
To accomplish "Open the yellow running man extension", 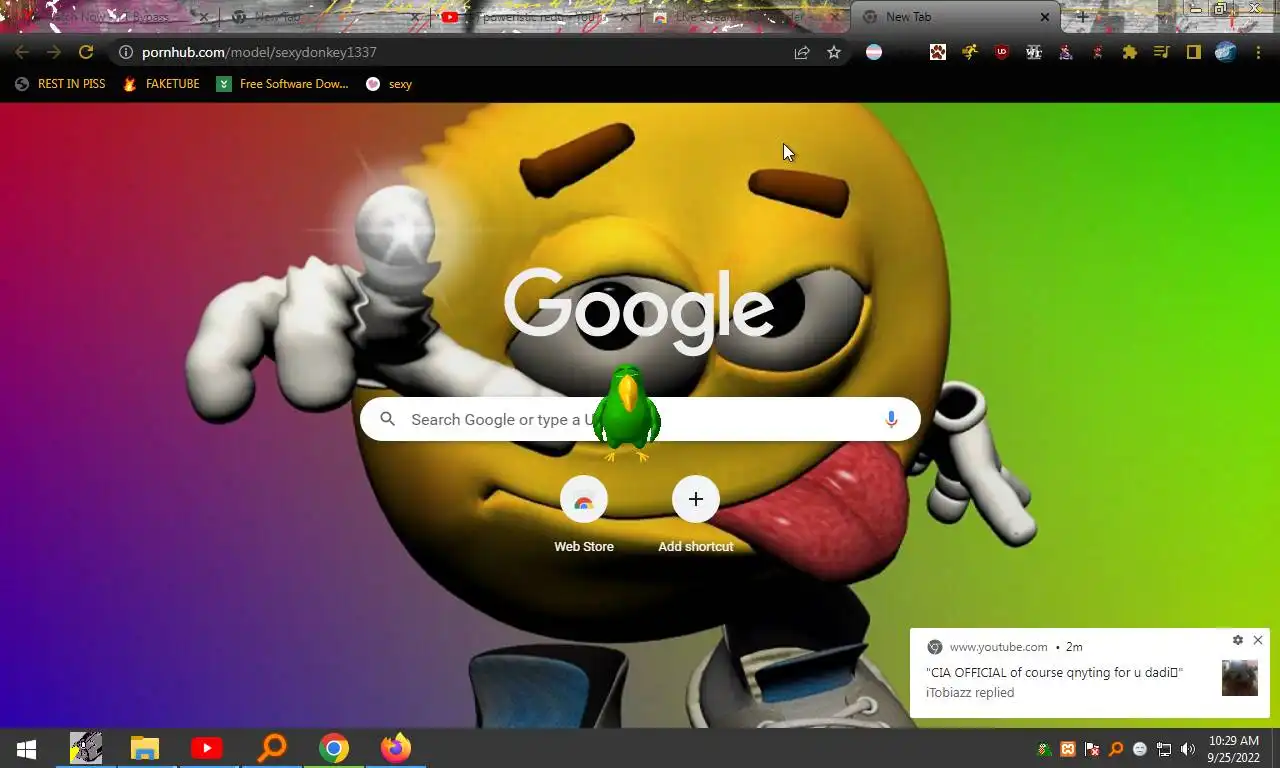I will pyautogui.click(x=970, y=52).
